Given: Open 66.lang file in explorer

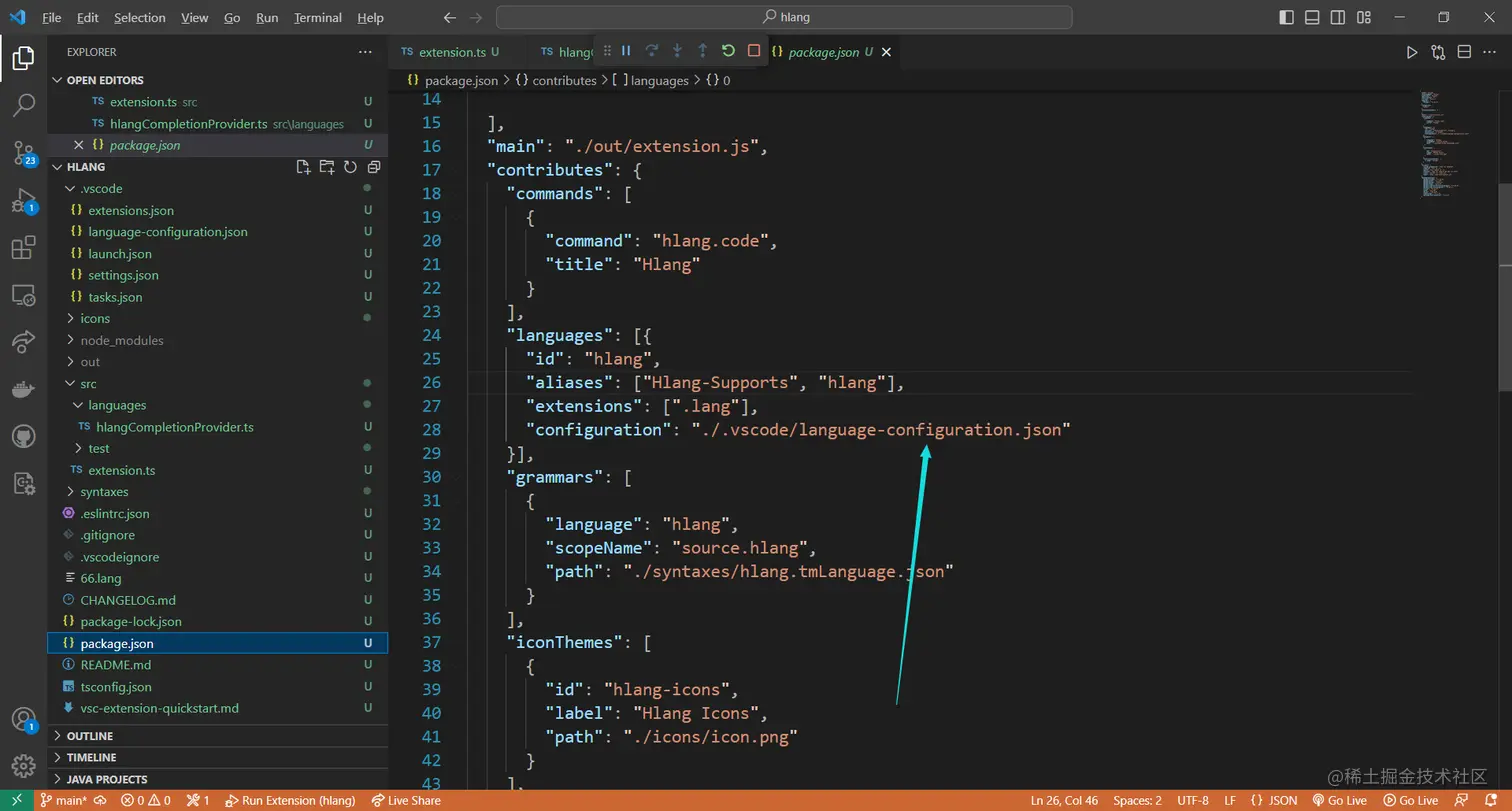Looking at the screenshot, I should tap(218, 578).
